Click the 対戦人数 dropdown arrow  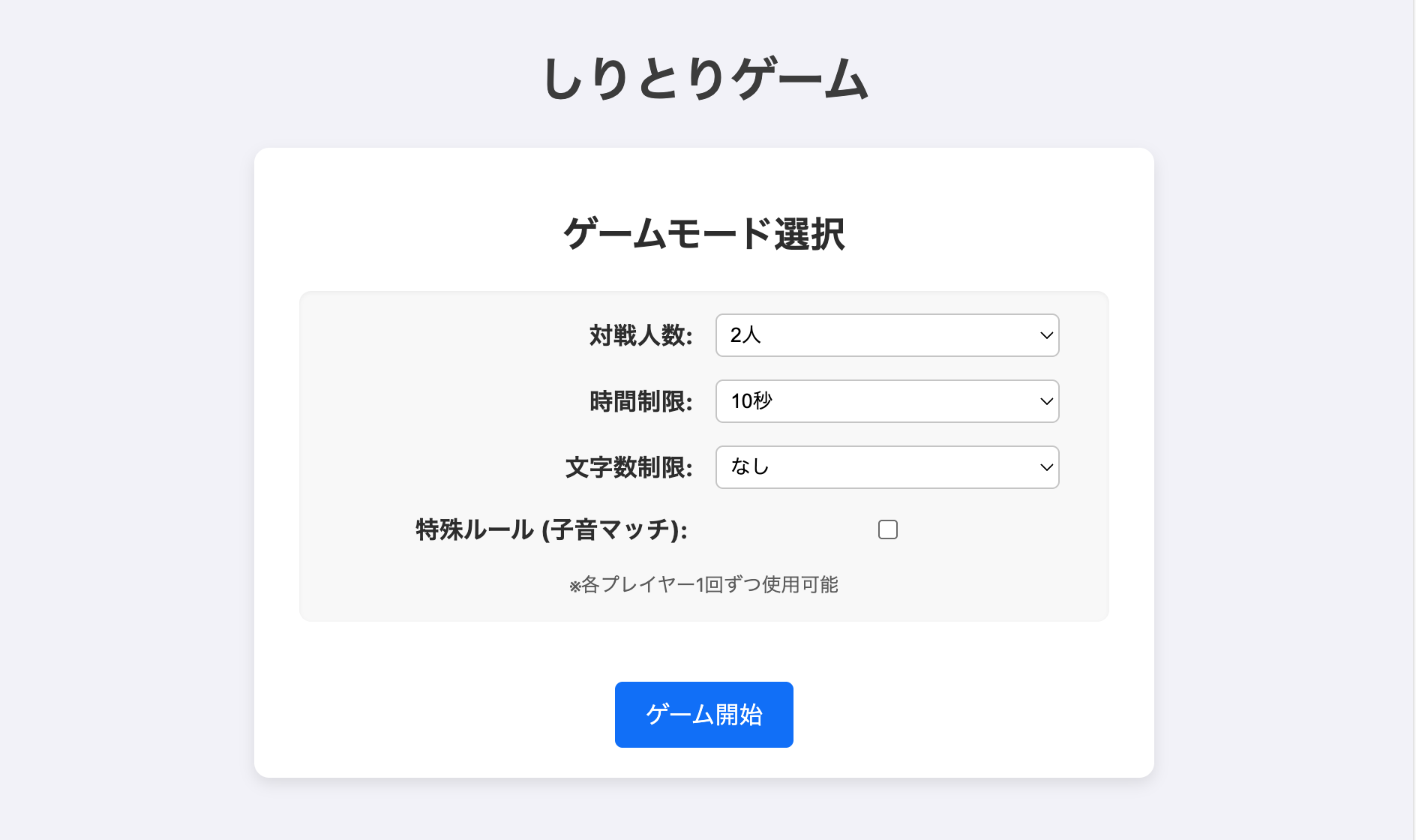point(1046,335)
